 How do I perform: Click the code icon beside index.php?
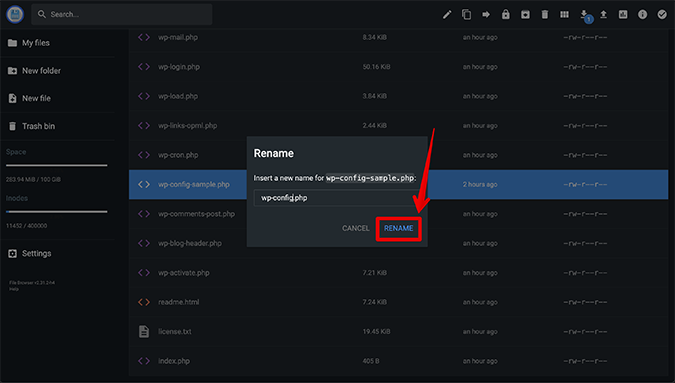[x=144, y=361]
